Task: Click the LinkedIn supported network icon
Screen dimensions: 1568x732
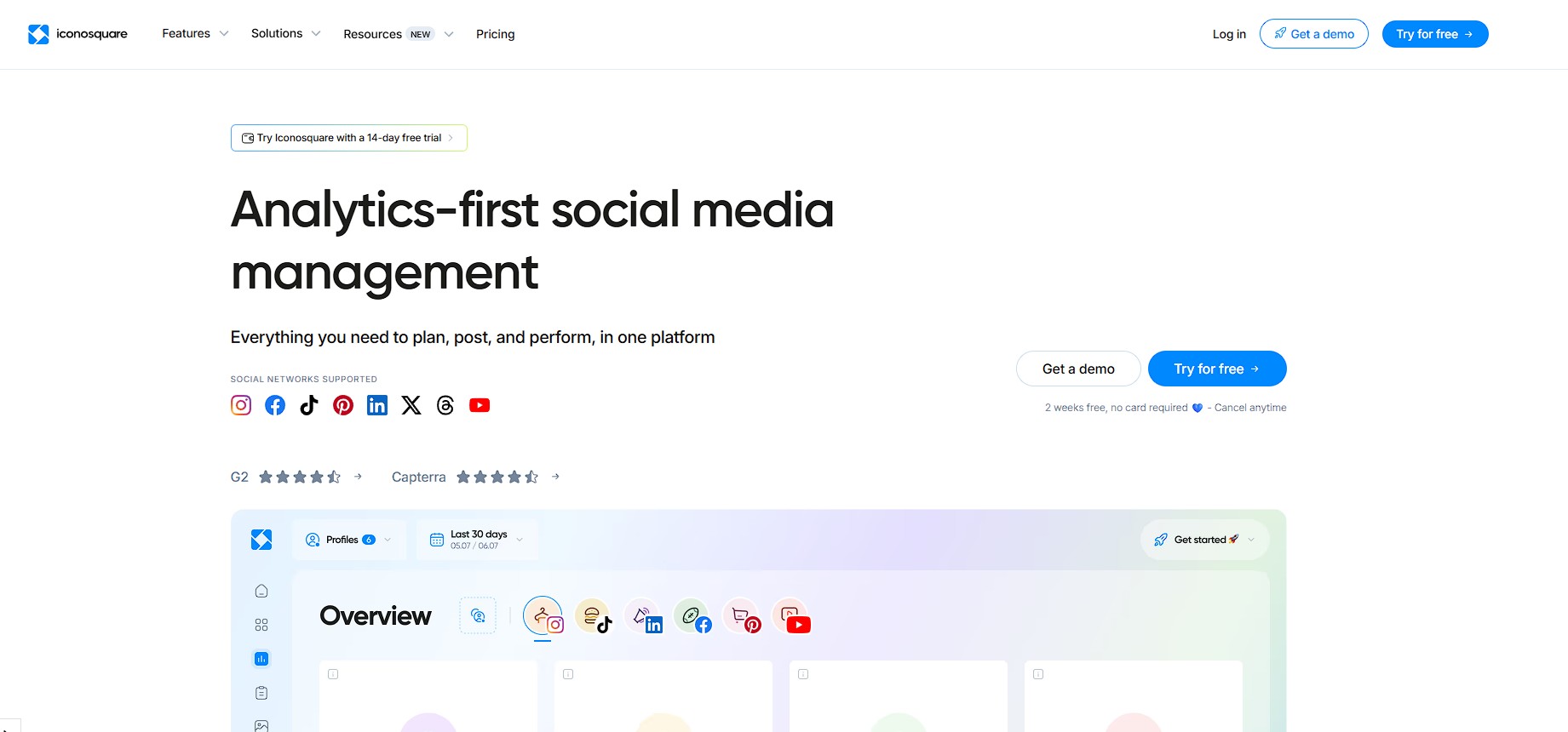Action: [377, 405]
